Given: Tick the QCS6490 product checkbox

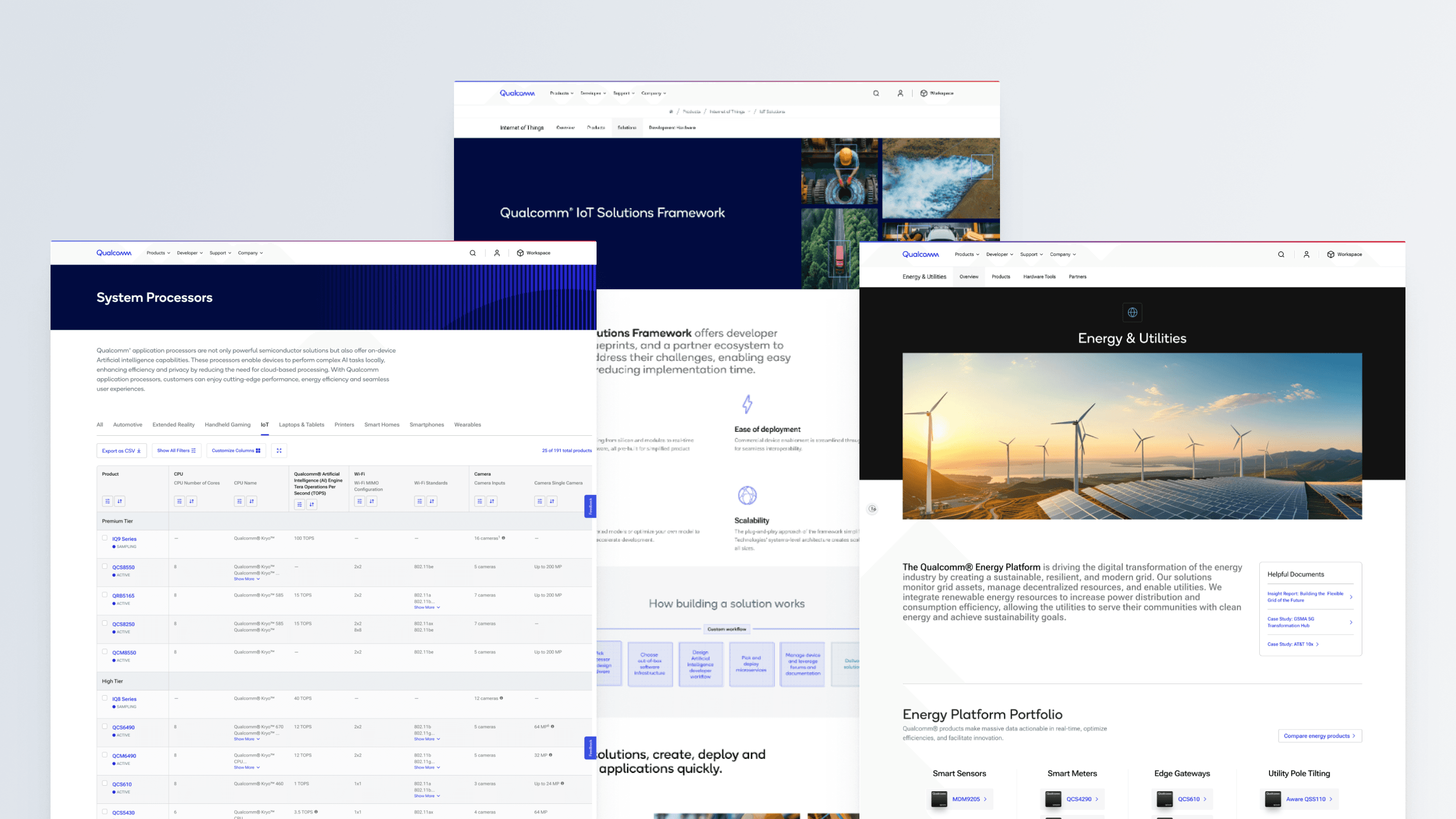Looking at the screenshot, I should (x=105, y=726).
